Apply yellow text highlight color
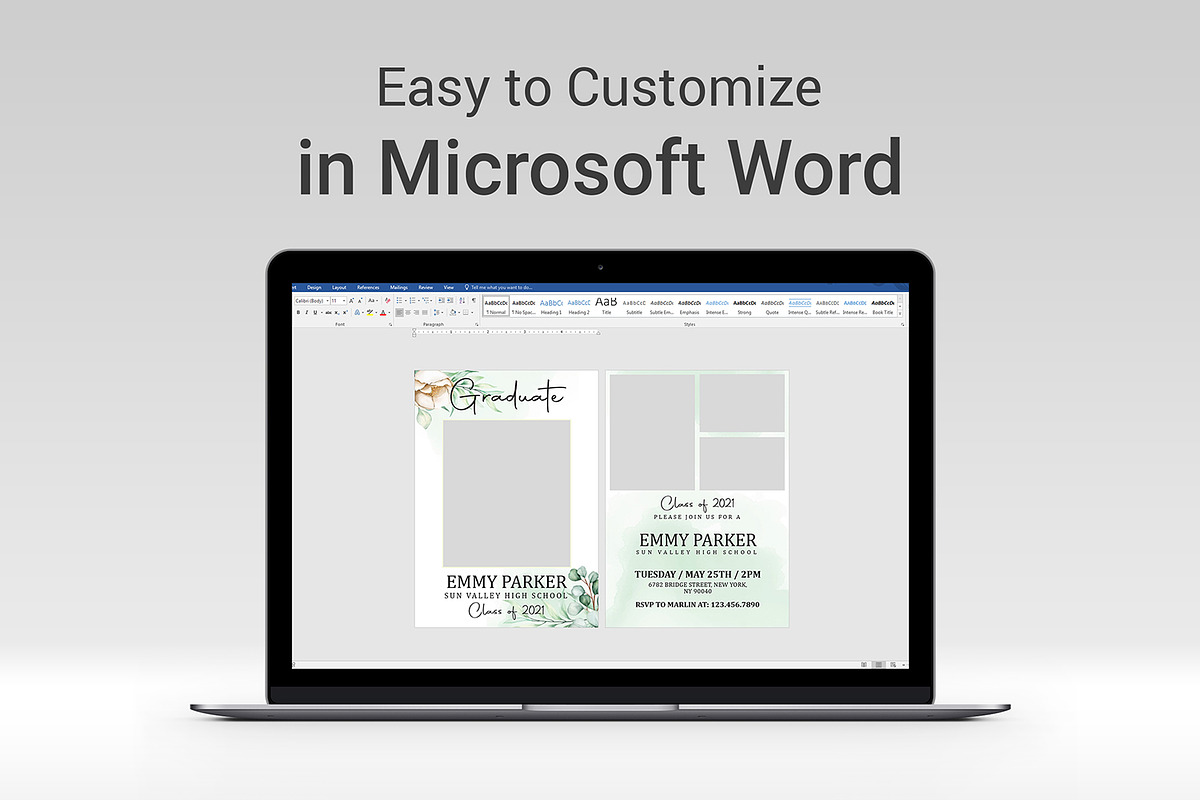 [x=370, y=313]
